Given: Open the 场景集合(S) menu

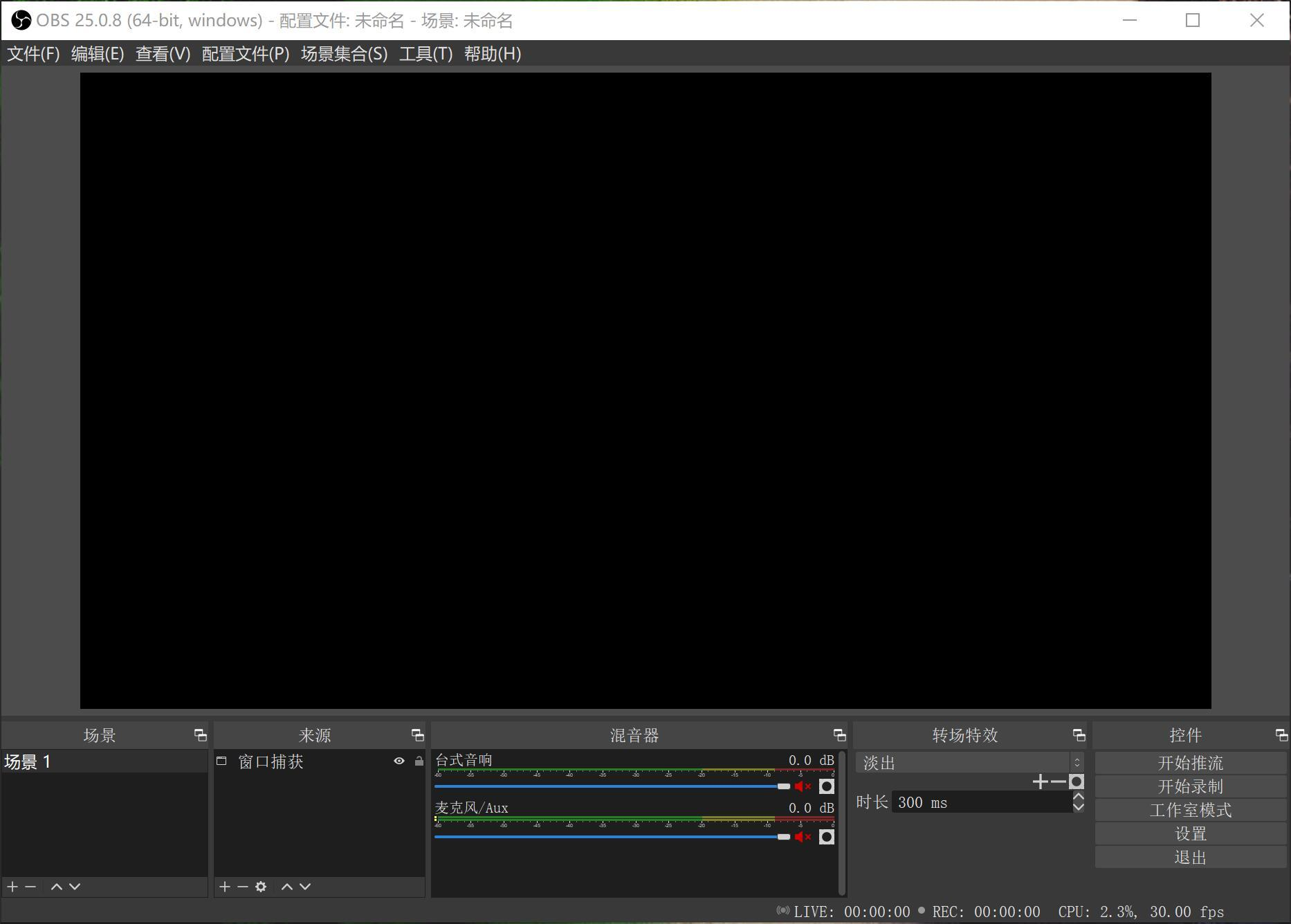Looking at the screenshot, I should 344,54.
